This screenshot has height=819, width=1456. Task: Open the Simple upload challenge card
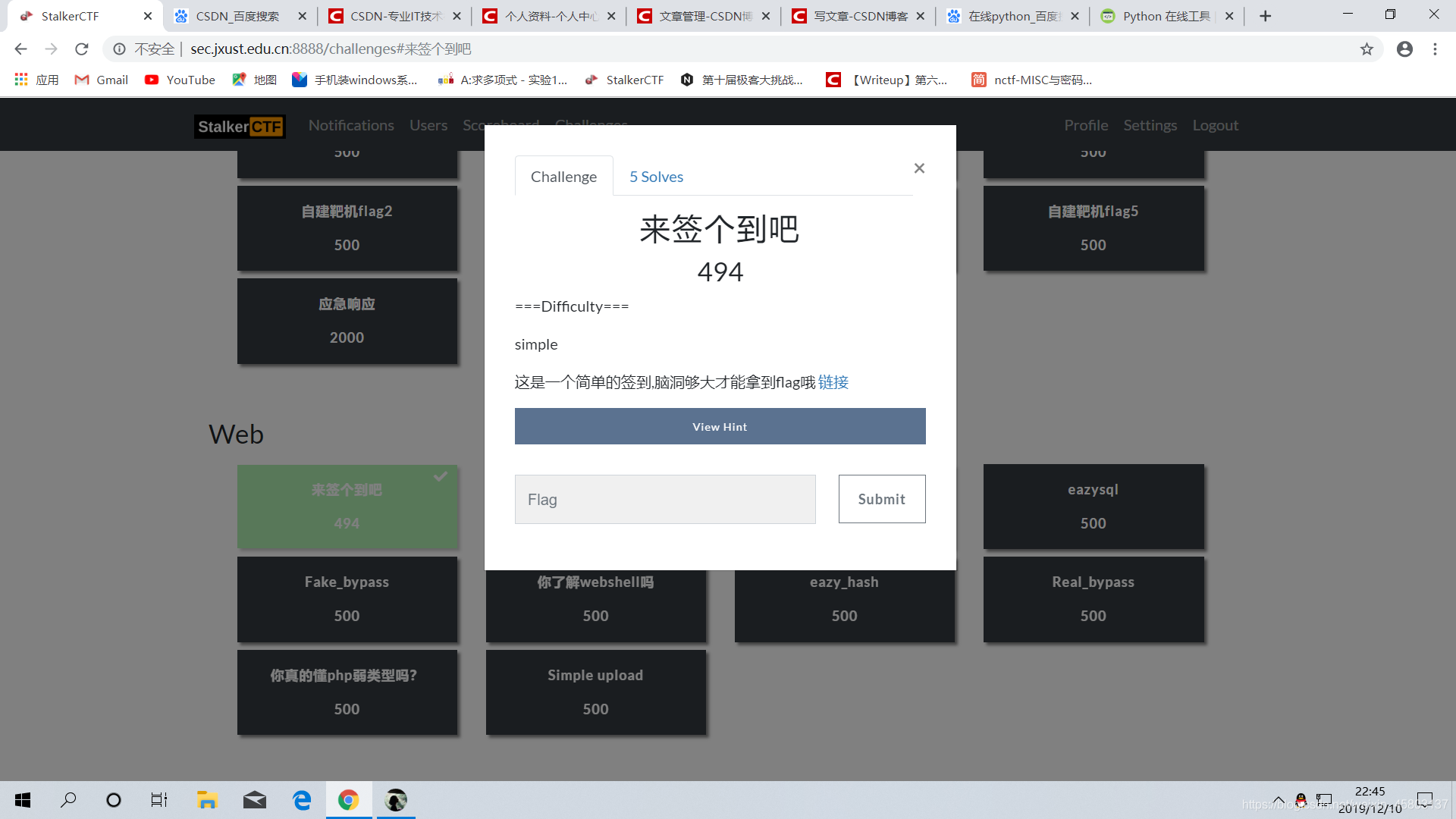pyautogui.click(x=596, y=692)
